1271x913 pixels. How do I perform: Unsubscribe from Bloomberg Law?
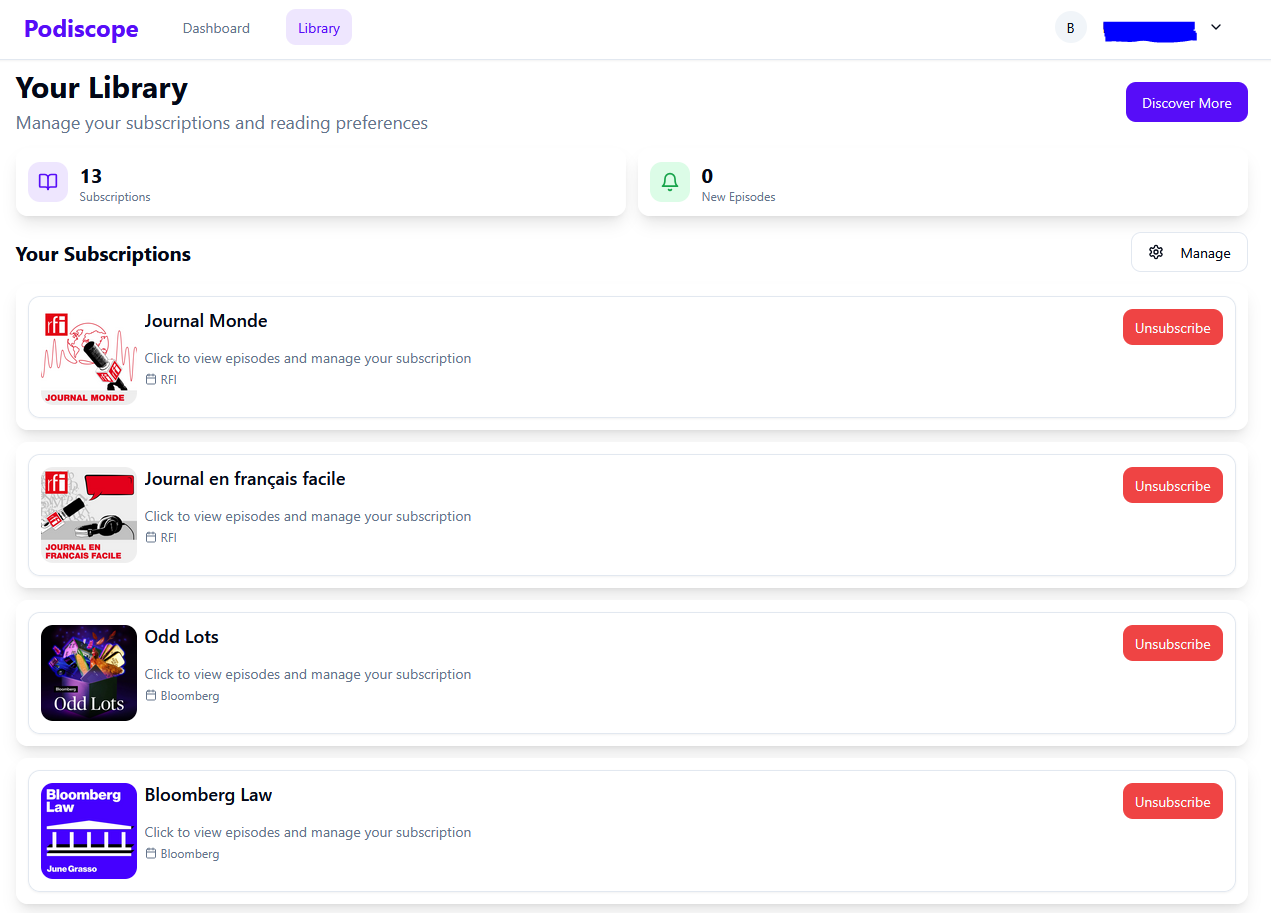[1172, 802]
